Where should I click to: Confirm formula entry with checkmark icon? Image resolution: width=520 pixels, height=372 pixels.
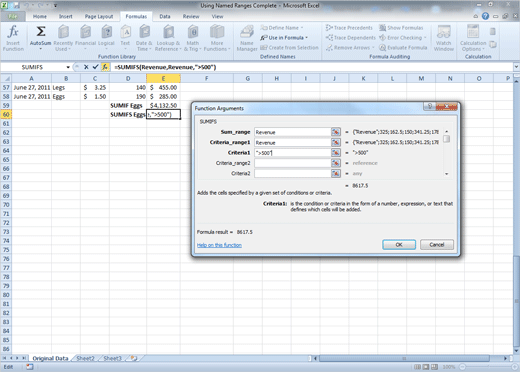[95, 67]
